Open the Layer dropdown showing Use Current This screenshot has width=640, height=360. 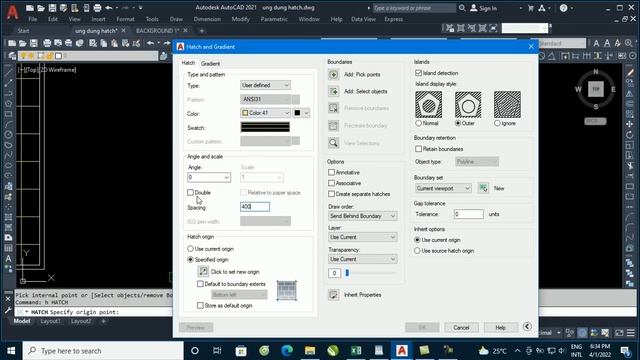(363, 237)
